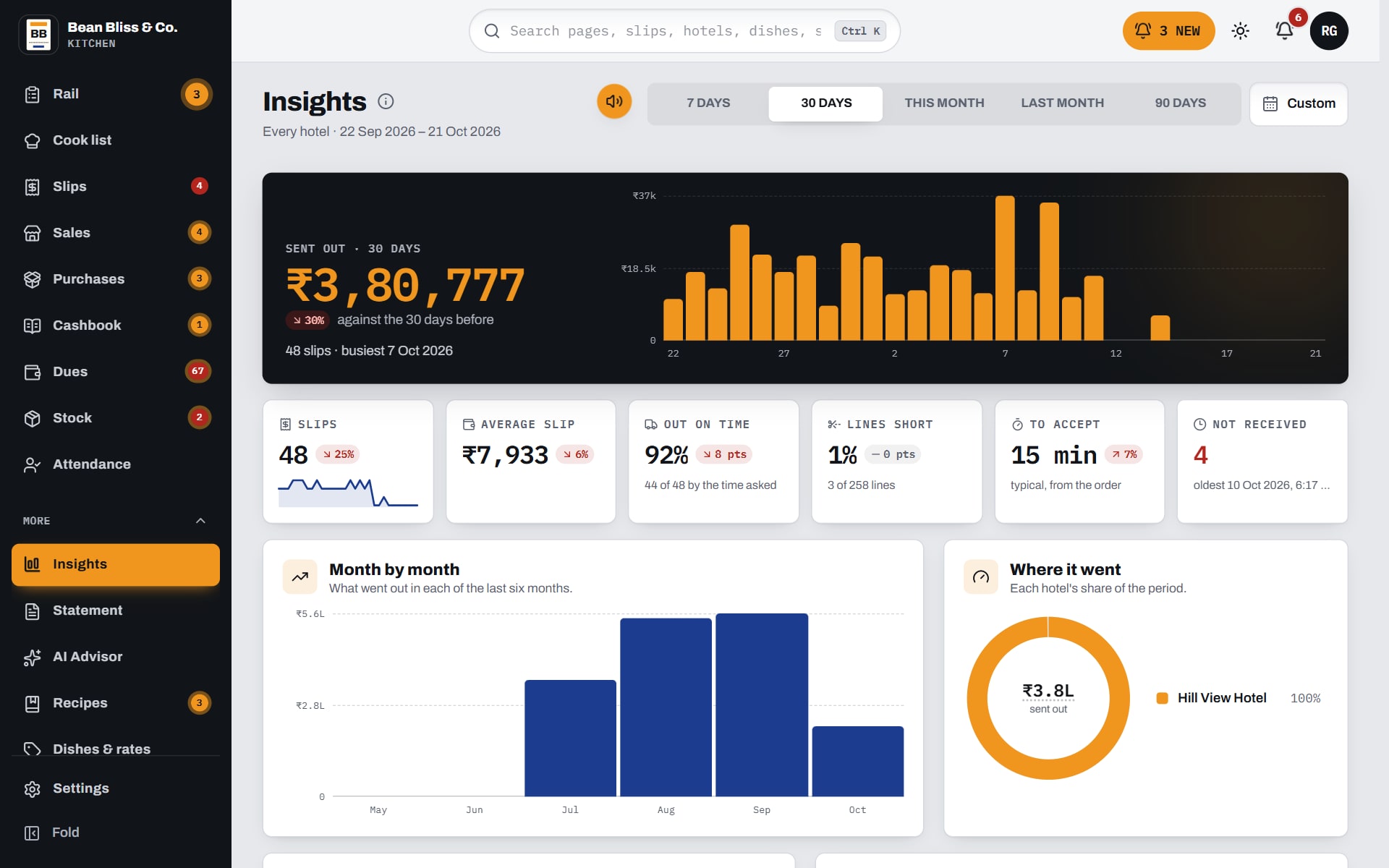Screen dimensions: 1389x868
Task: Open Stock from the sidebar
Action: point(116,418)
